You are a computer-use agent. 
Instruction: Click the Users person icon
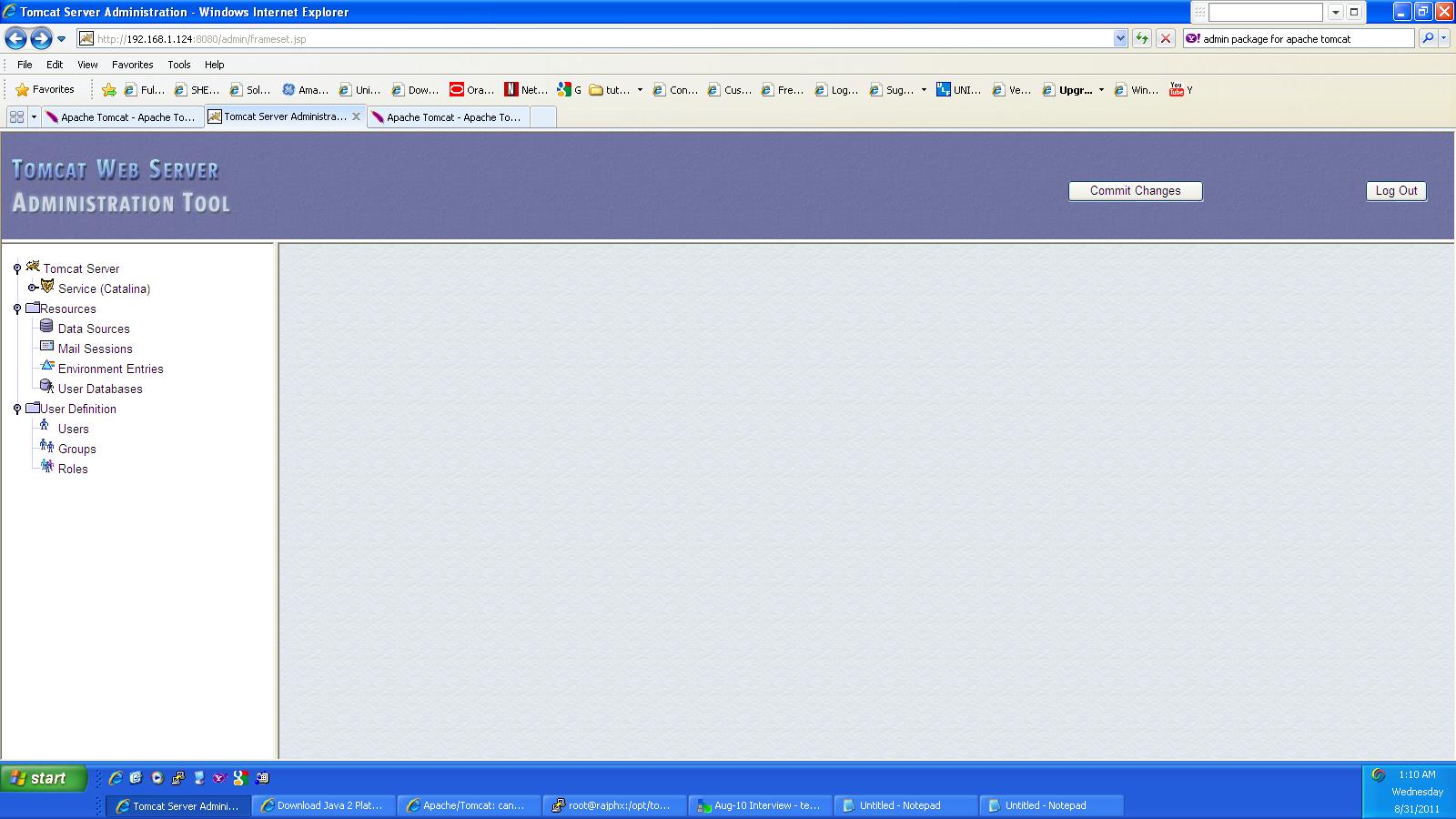click(45, 426)
